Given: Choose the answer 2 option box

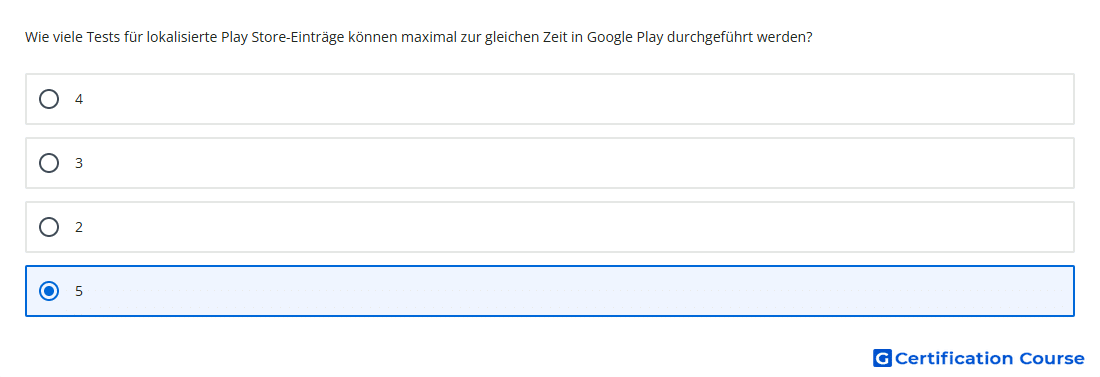Looking at the screenshot, I should pos(550,227).
